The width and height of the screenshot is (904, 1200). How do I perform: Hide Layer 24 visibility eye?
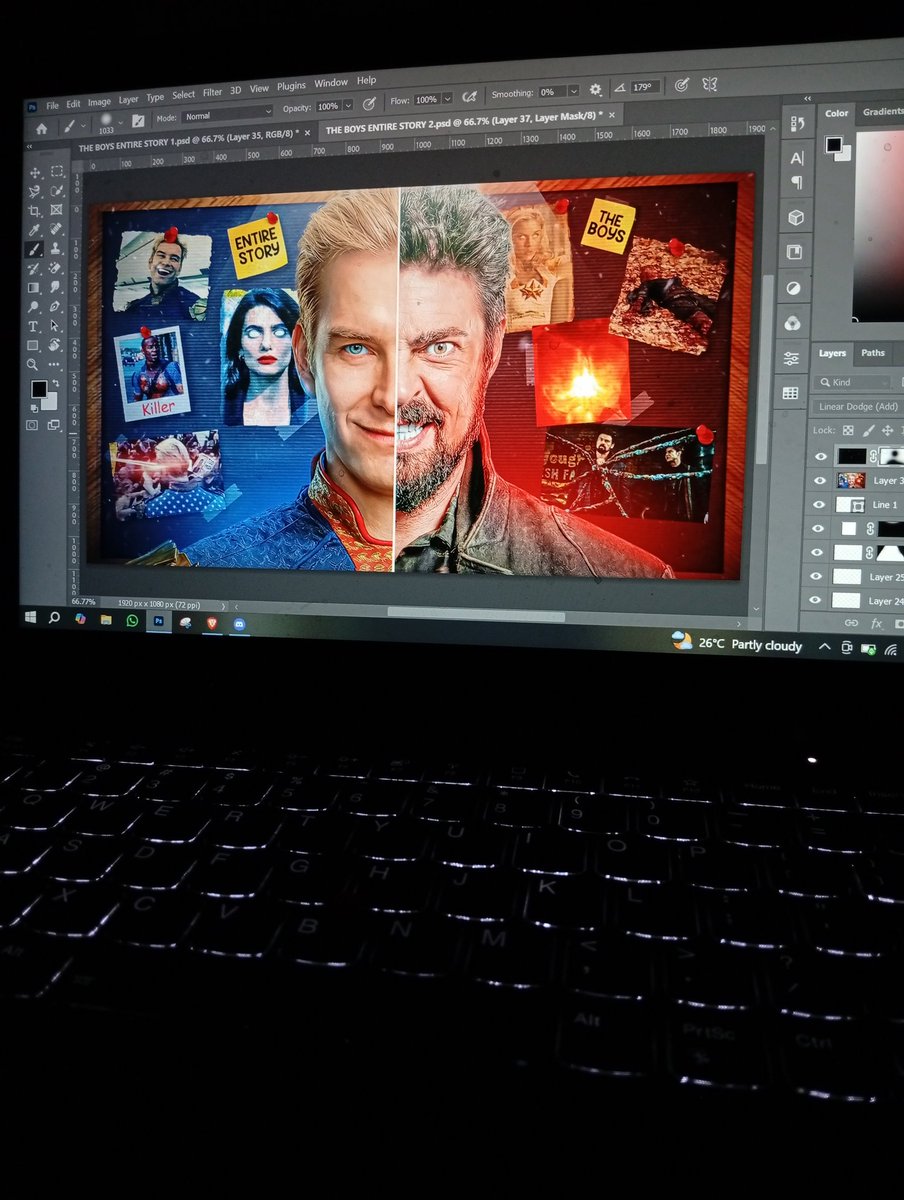click(x=814, y=600)
